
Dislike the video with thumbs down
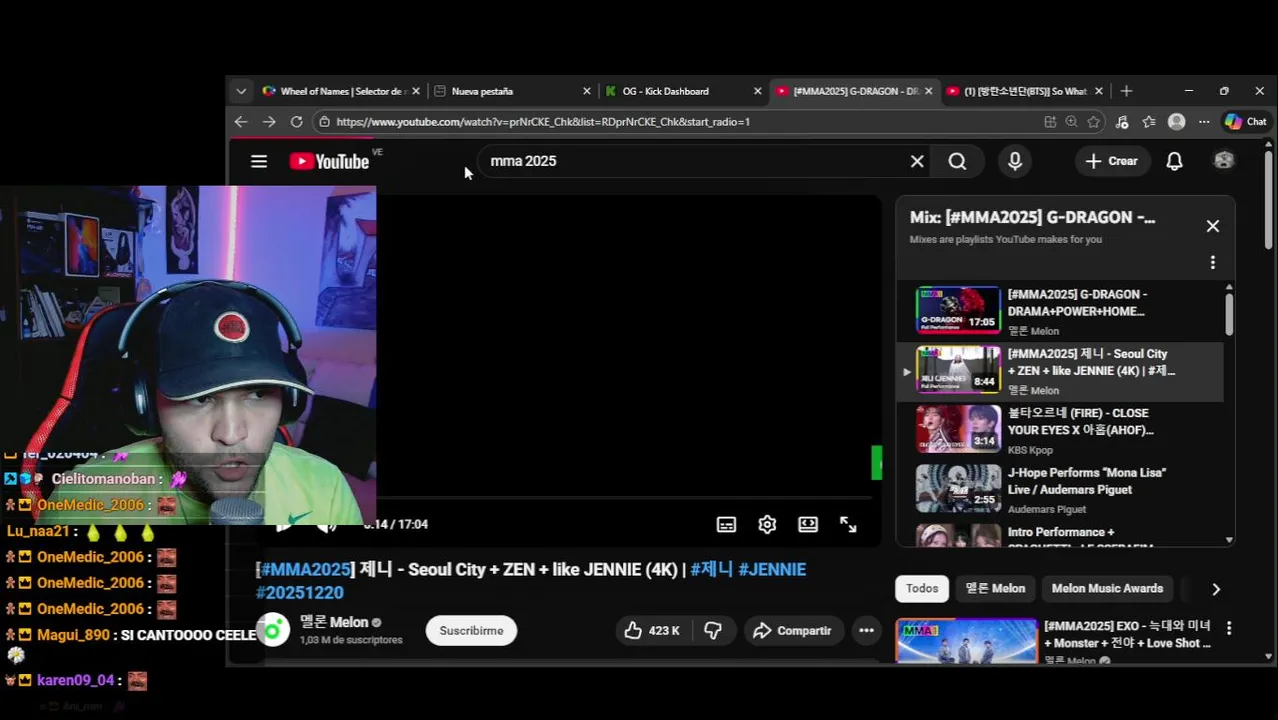pyautogui.click(x=713, y=630)
